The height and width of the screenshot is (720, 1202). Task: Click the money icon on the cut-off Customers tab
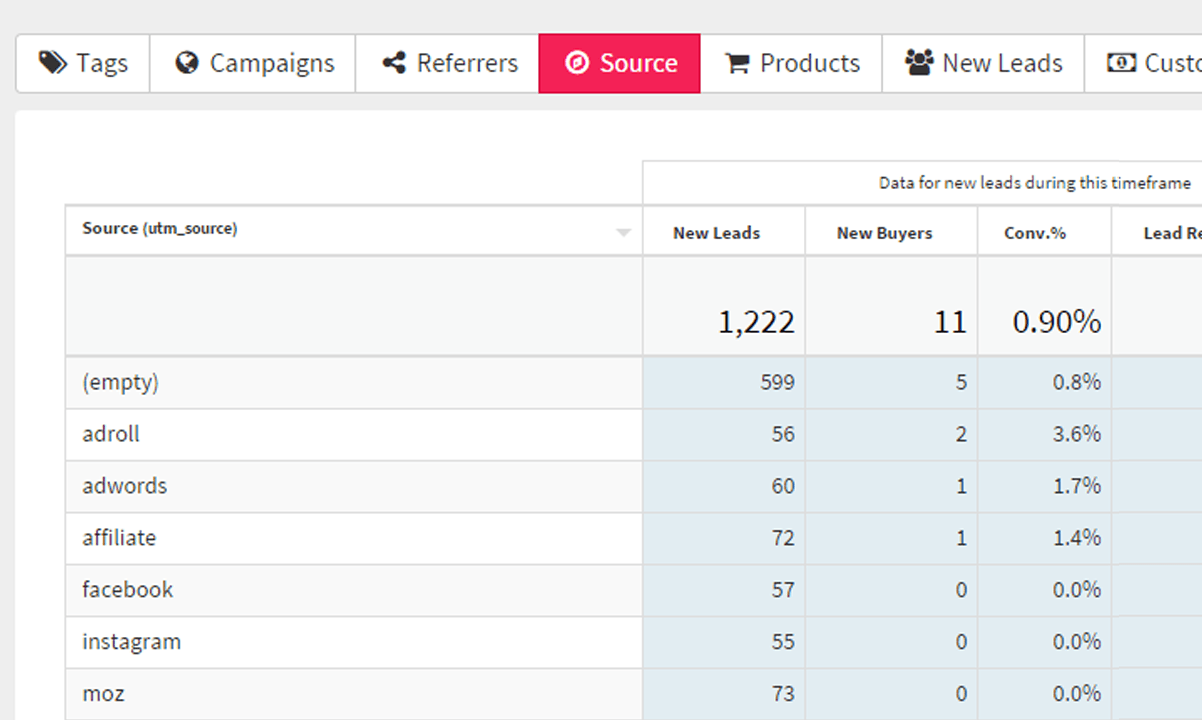[x=1122, y=63]
